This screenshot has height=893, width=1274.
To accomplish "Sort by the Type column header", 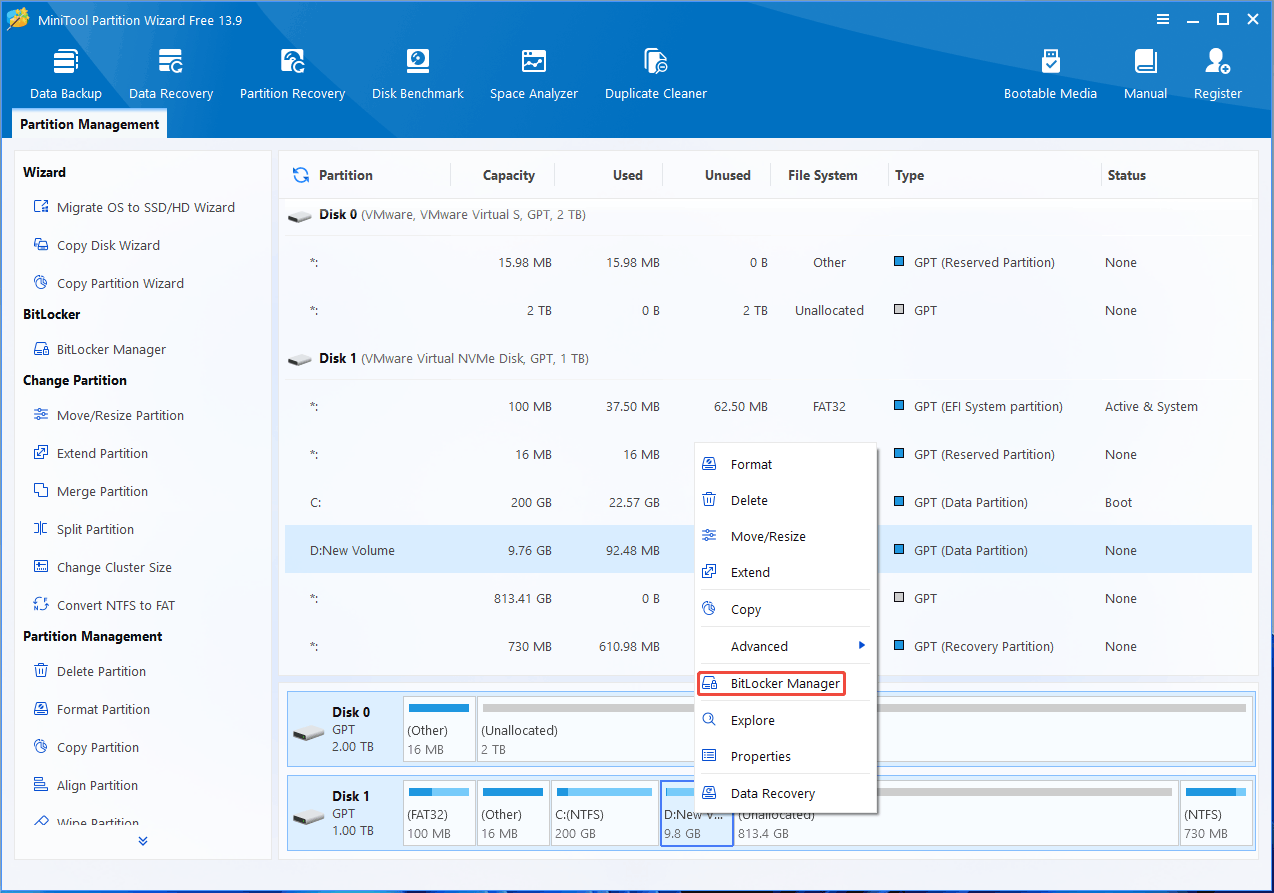I will pyautogui.click(x=909, y=175).
